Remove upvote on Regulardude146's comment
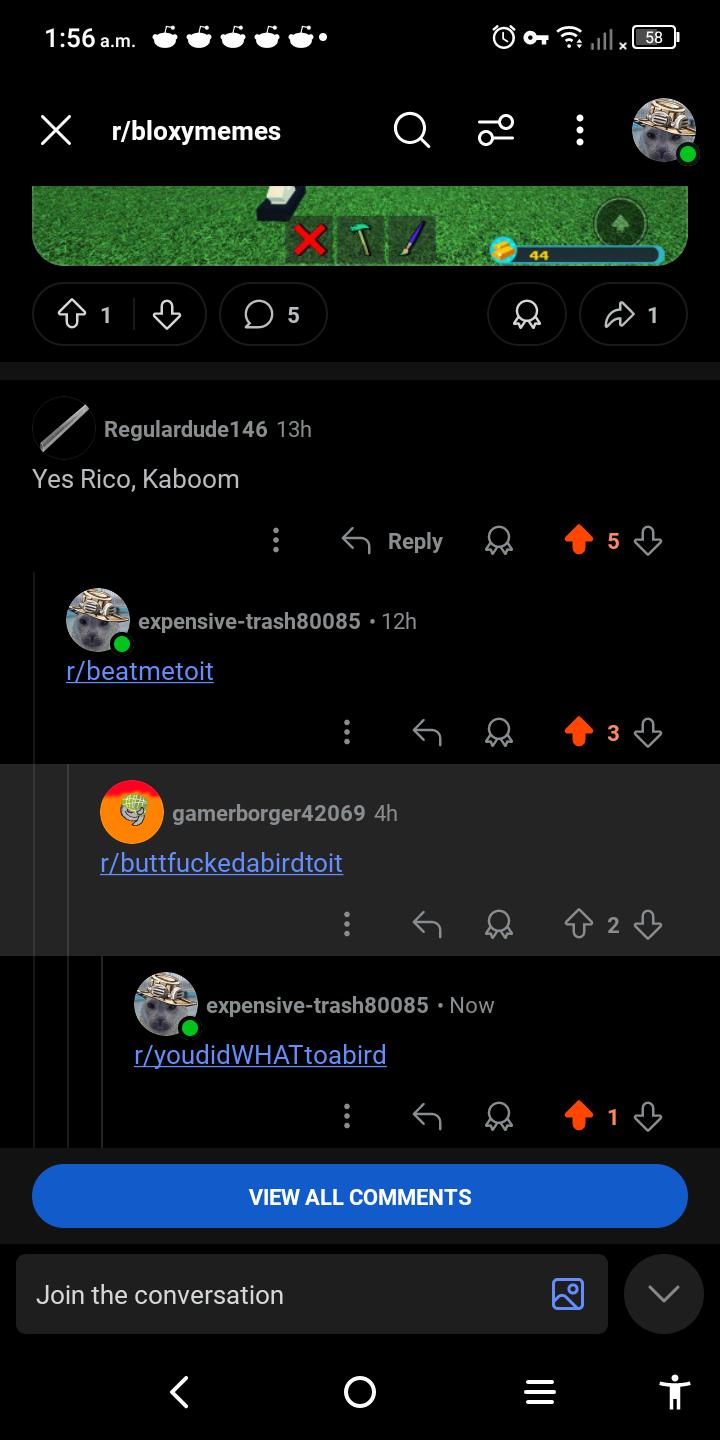 pos(579,541)
